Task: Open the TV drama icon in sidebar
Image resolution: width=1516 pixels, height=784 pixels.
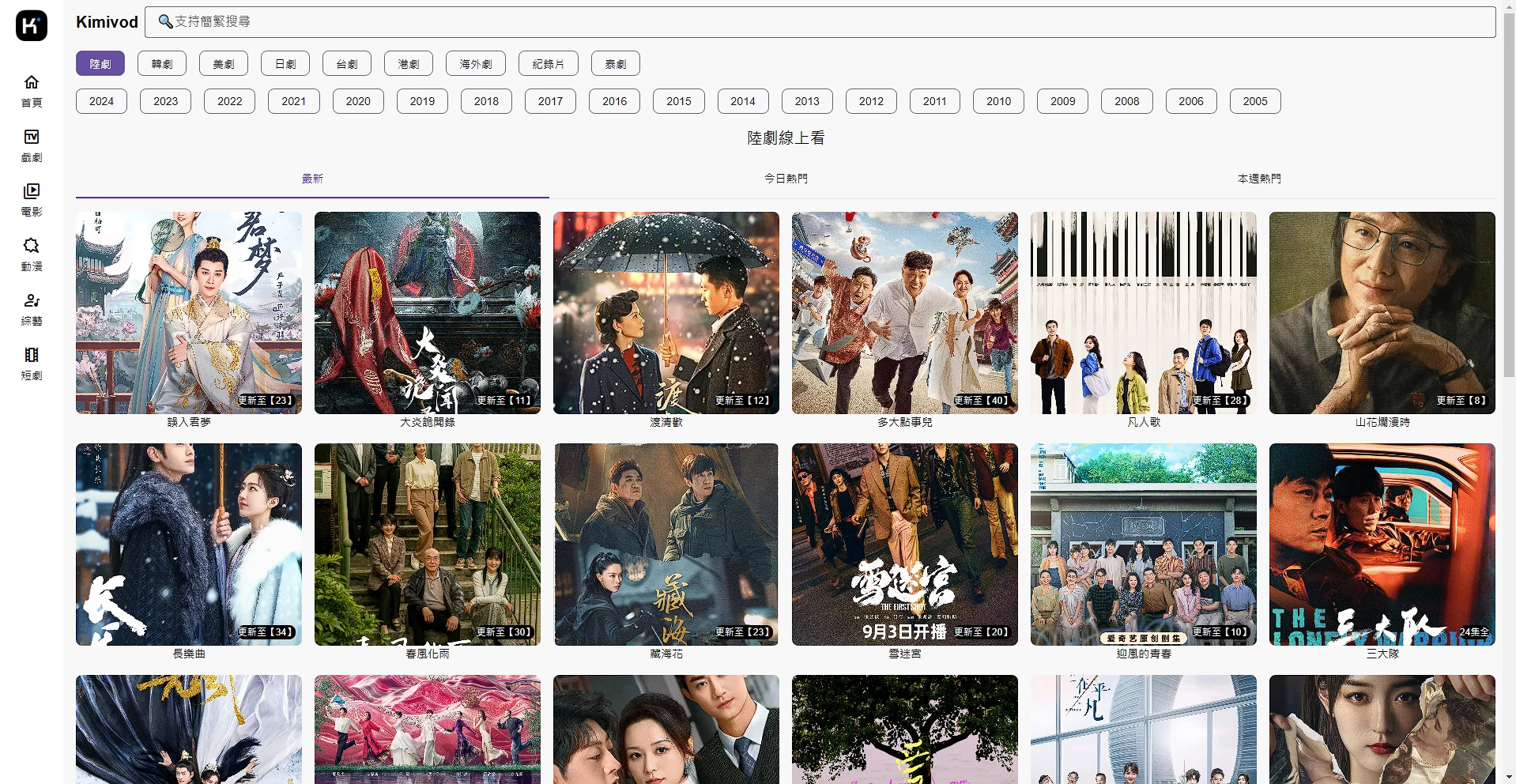Action: (x=32, y=138)
